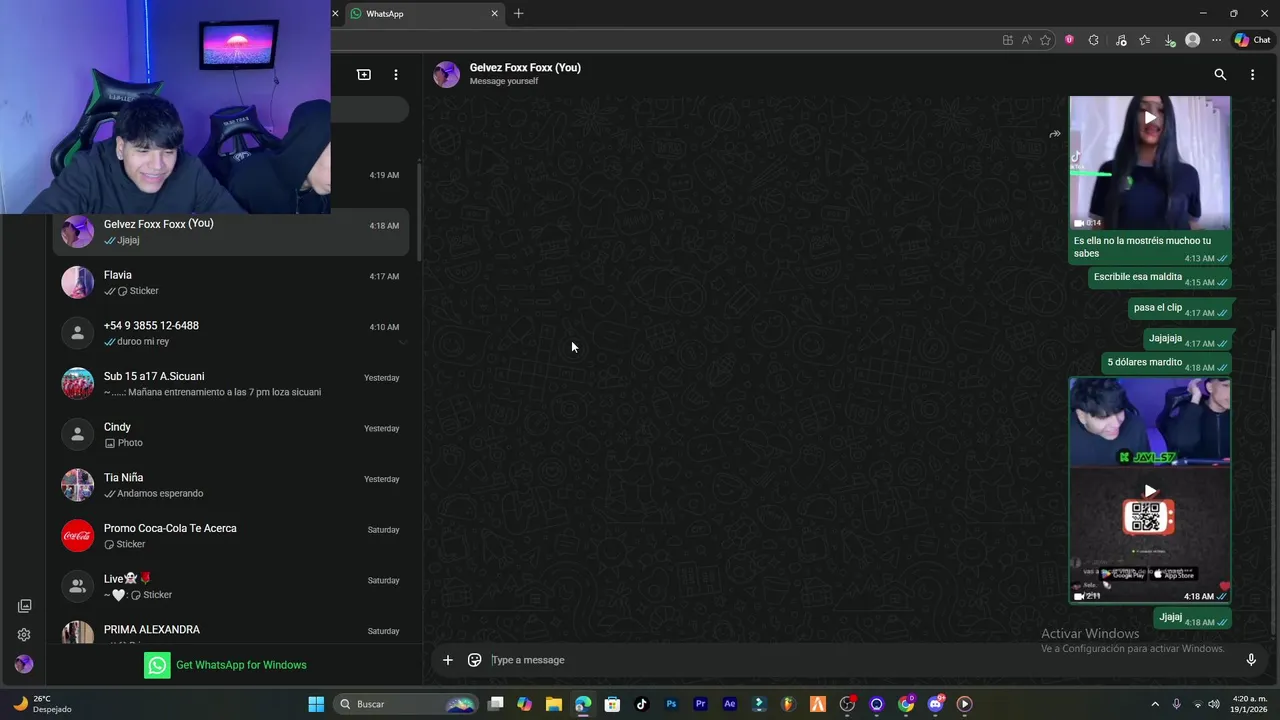Viewport: 1280px width, 720px height.
Task: Open Edge downloads icon
Action: pyautogui.click(x=1169, y=40)
